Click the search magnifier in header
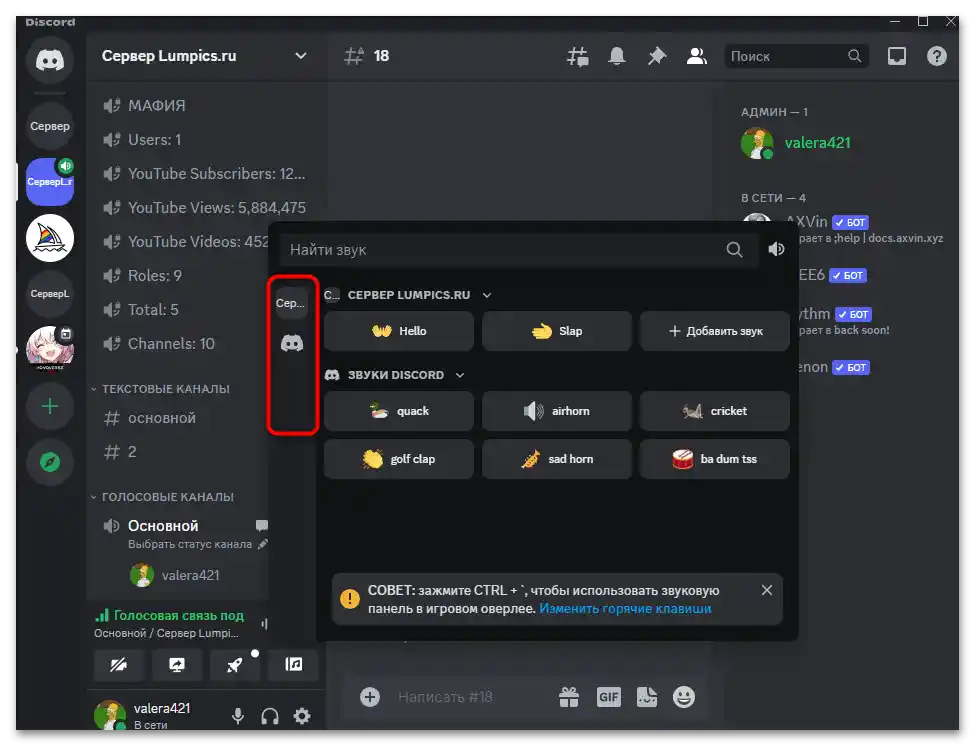Screen dimensions: 975x746 [855, 56]
